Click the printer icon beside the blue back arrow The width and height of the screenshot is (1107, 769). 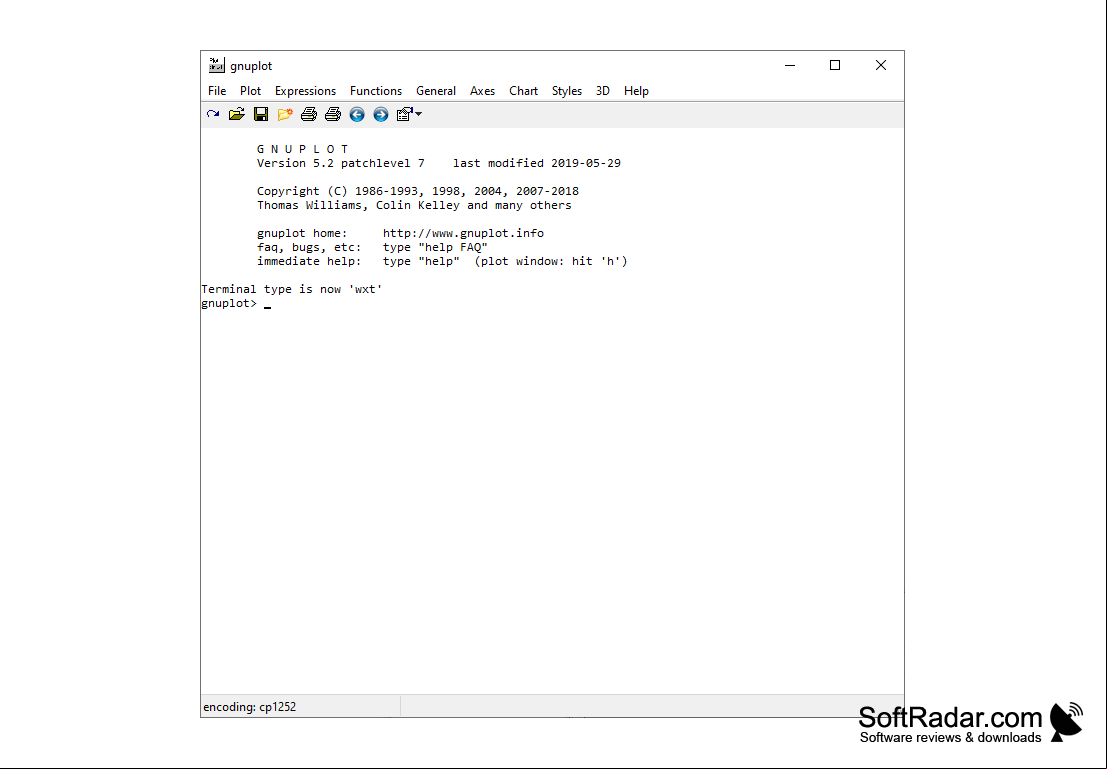333,114
